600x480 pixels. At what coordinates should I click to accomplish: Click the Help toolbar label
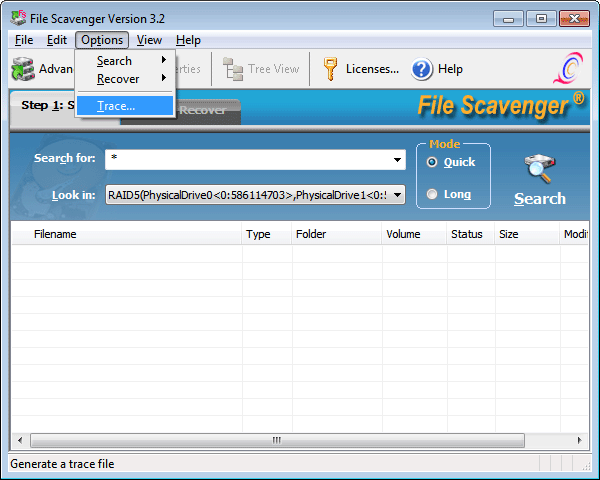450,69
